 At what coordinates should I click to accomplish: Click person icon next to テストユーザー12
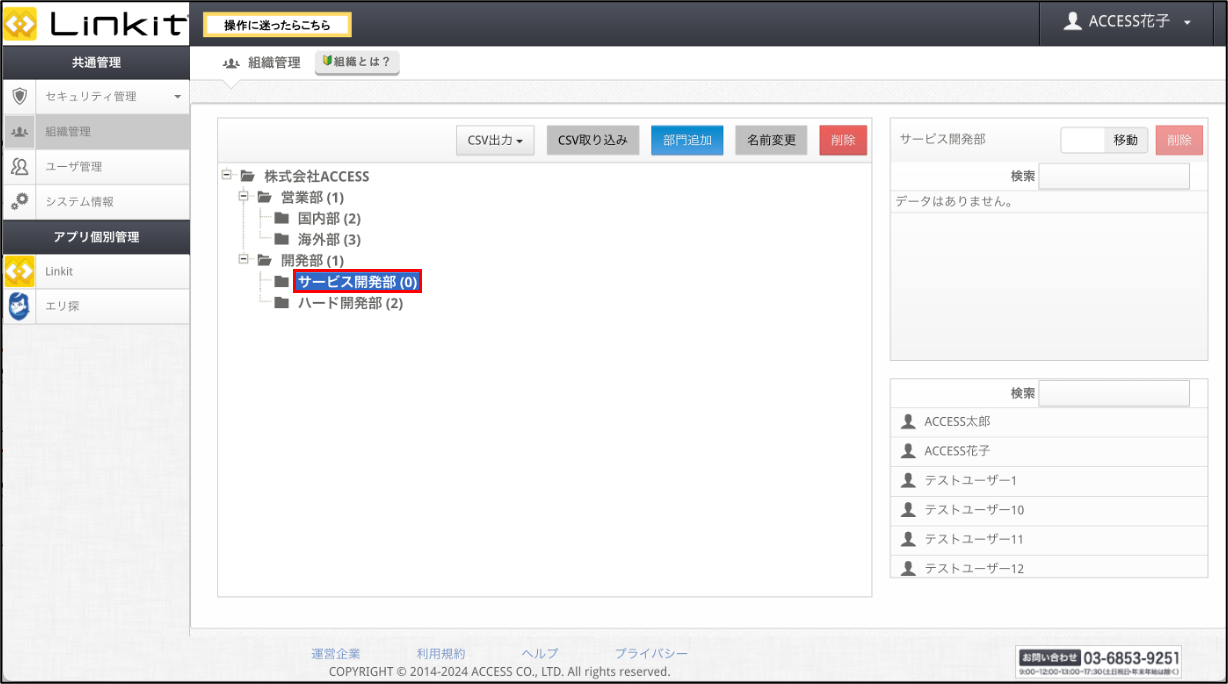click(908, 567)
